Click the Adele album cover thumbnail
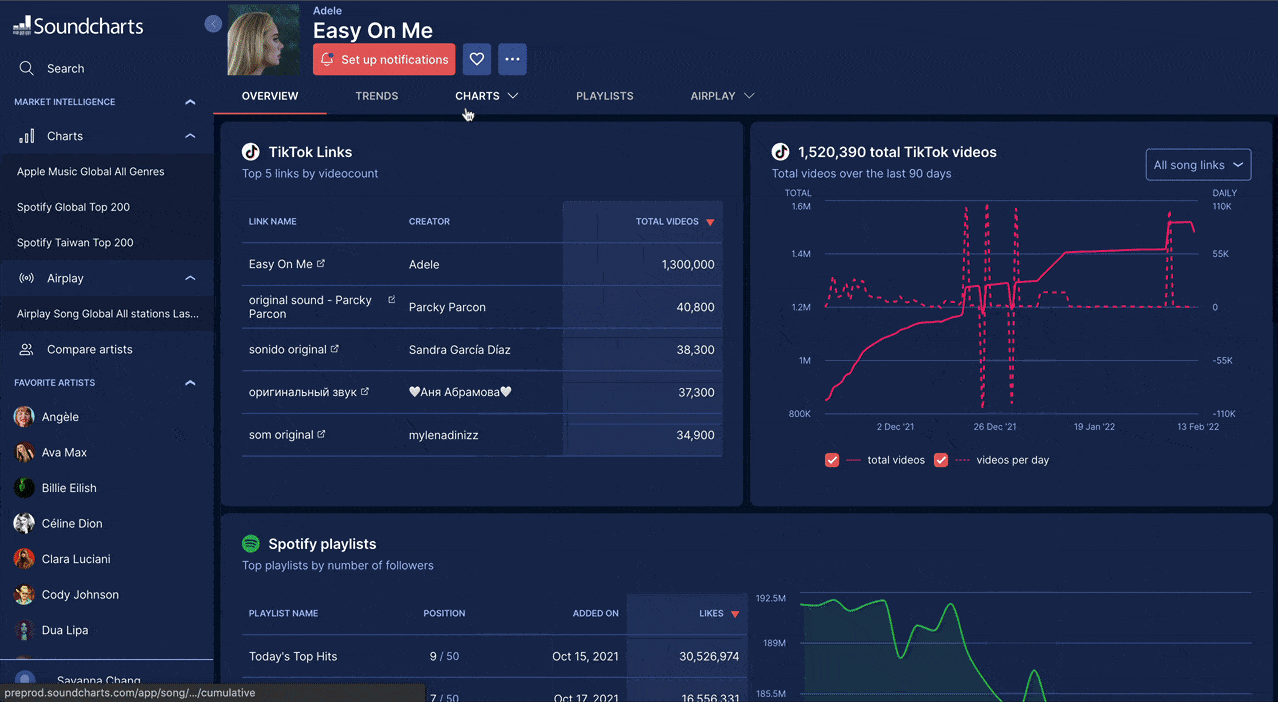Screen dimensions: 1278x702 [x=263, y=40]
